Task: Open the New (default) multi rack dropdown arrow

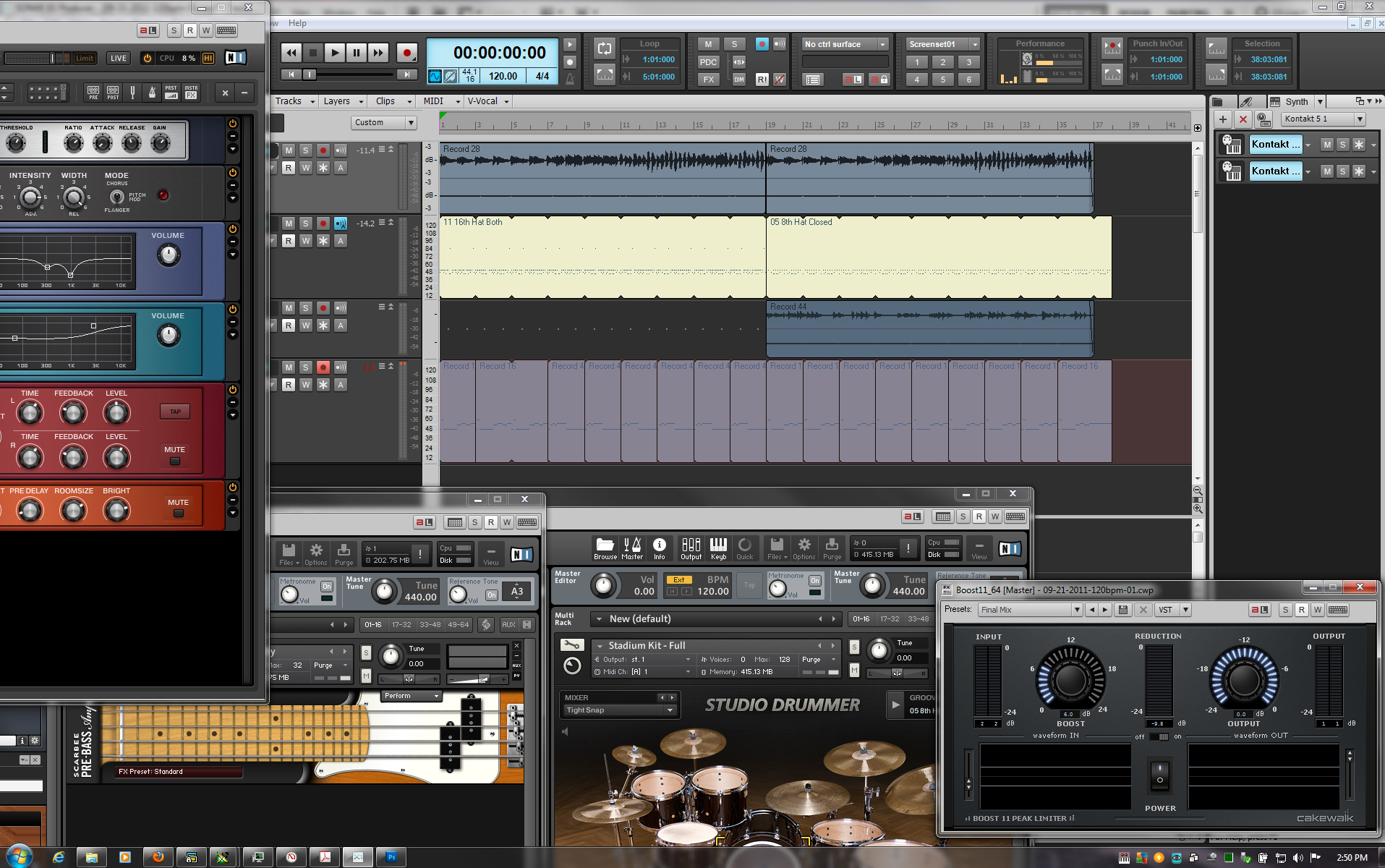Action: click(x=599, y=619)
